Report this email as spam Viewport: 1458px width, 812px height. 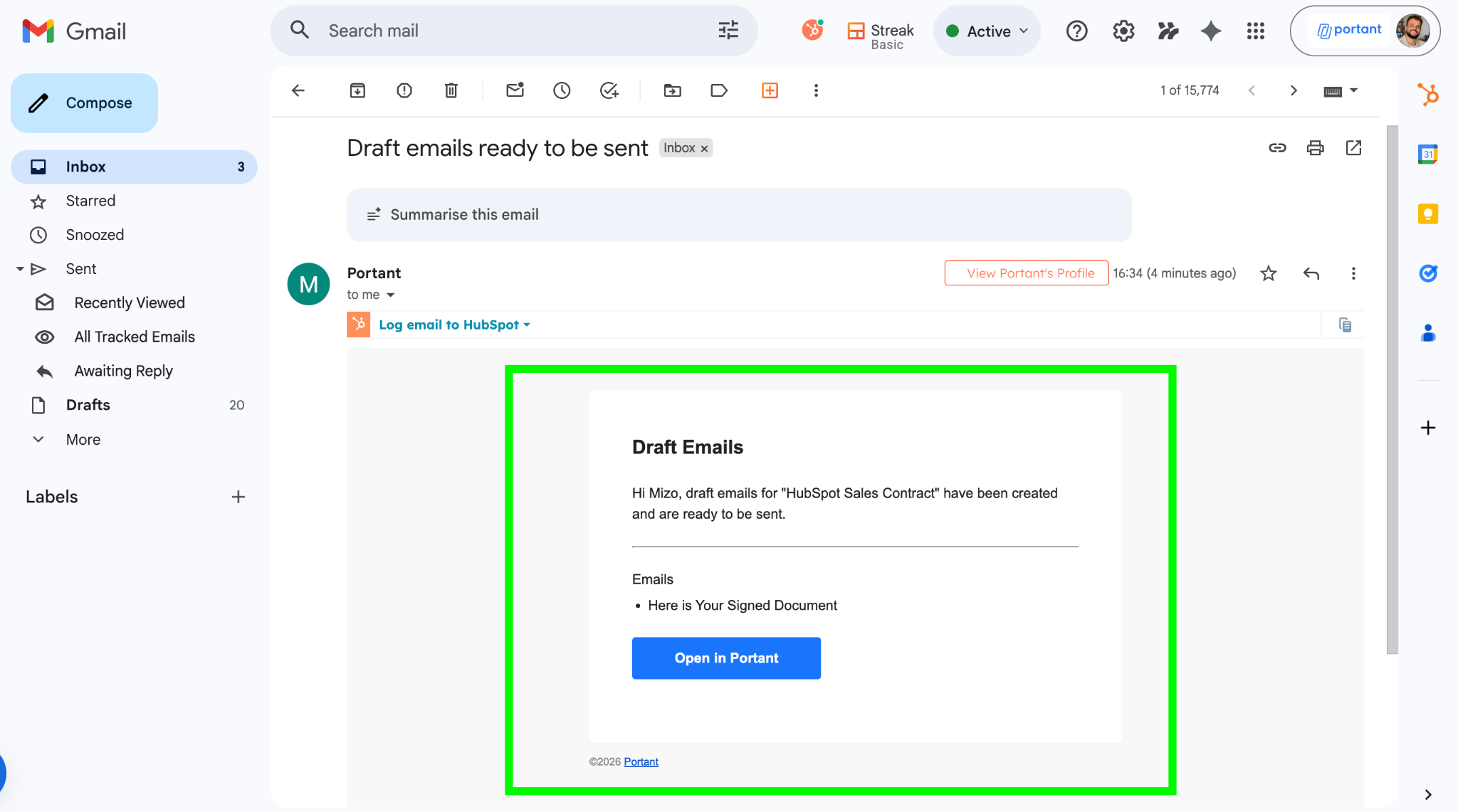404,90
